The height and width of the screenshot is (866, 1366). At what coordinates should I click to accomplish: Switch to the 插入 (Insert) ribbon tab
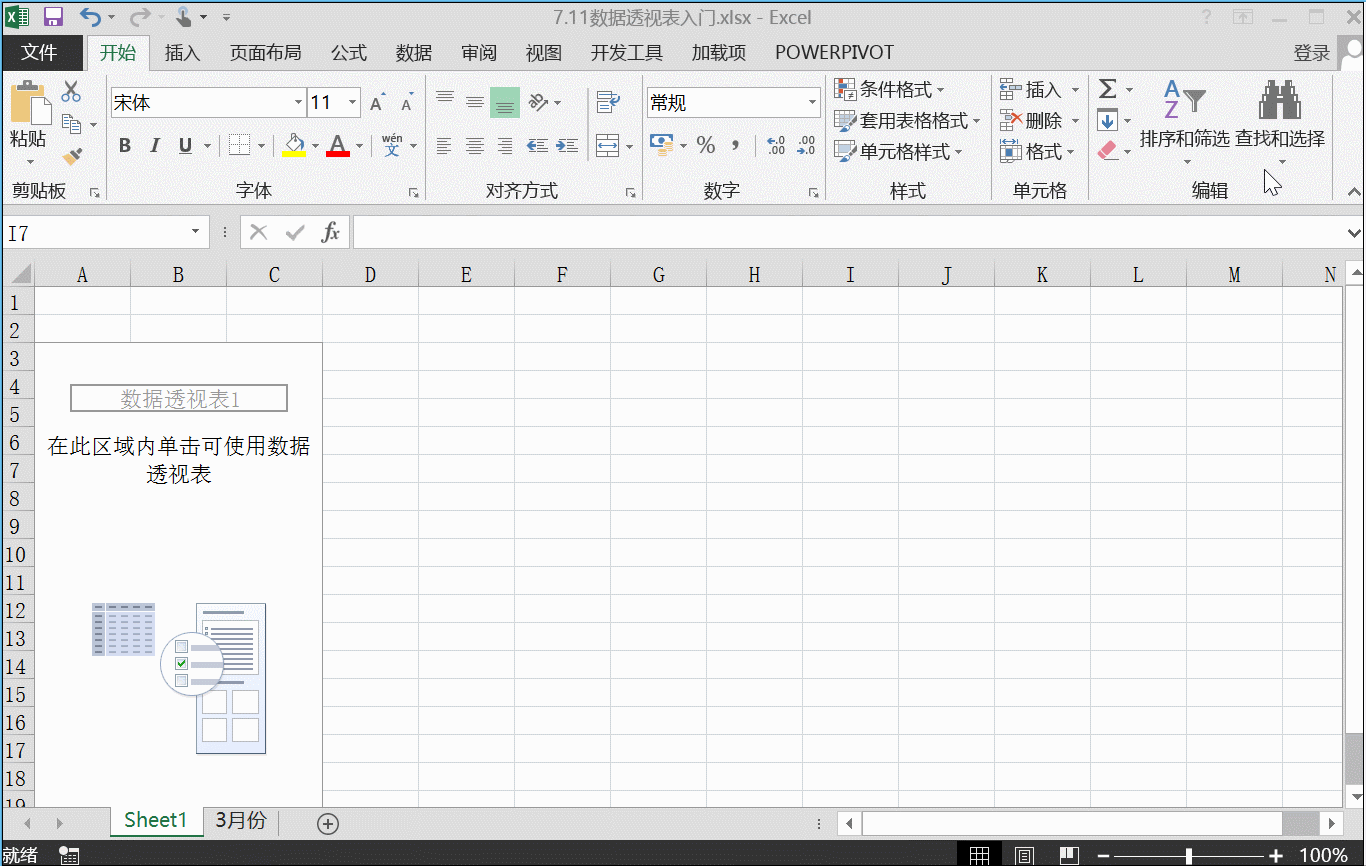182,52
